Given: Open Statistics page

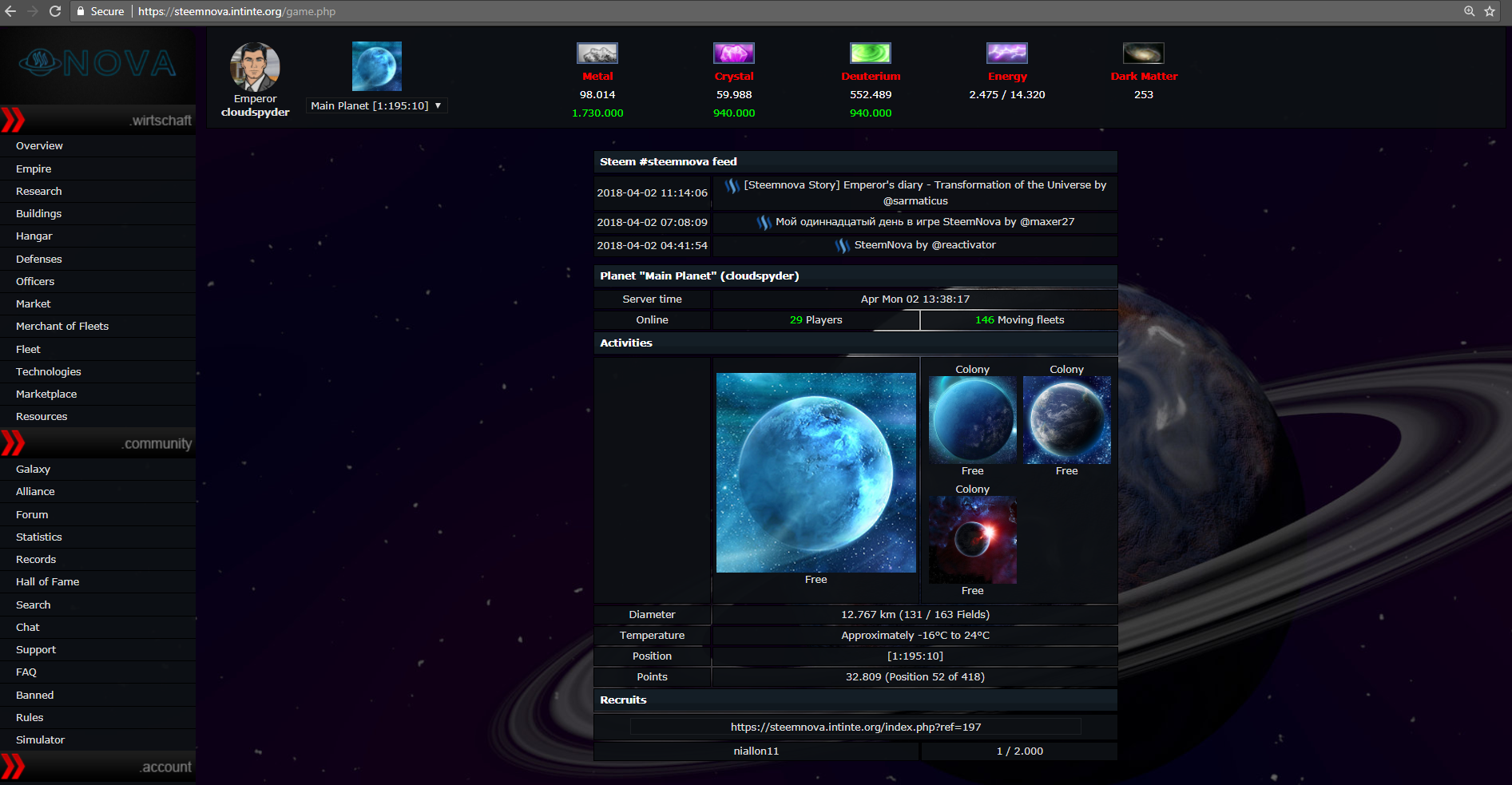Looking at the screenshot, I should pos(38,537).
